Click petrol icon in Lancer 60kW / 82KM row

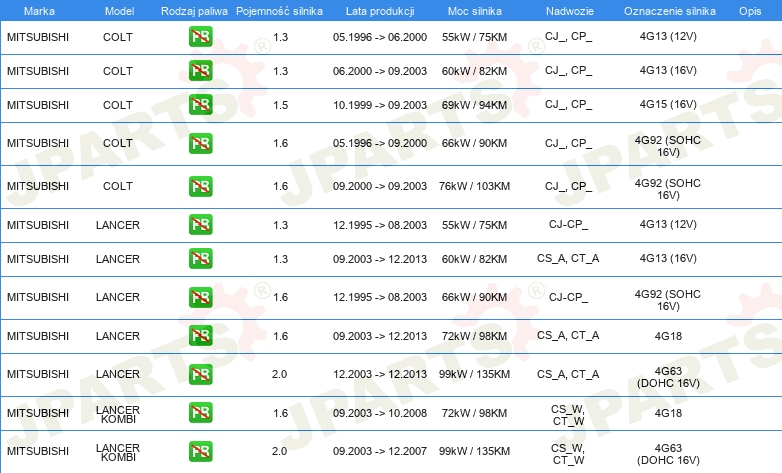coord(200,258)
